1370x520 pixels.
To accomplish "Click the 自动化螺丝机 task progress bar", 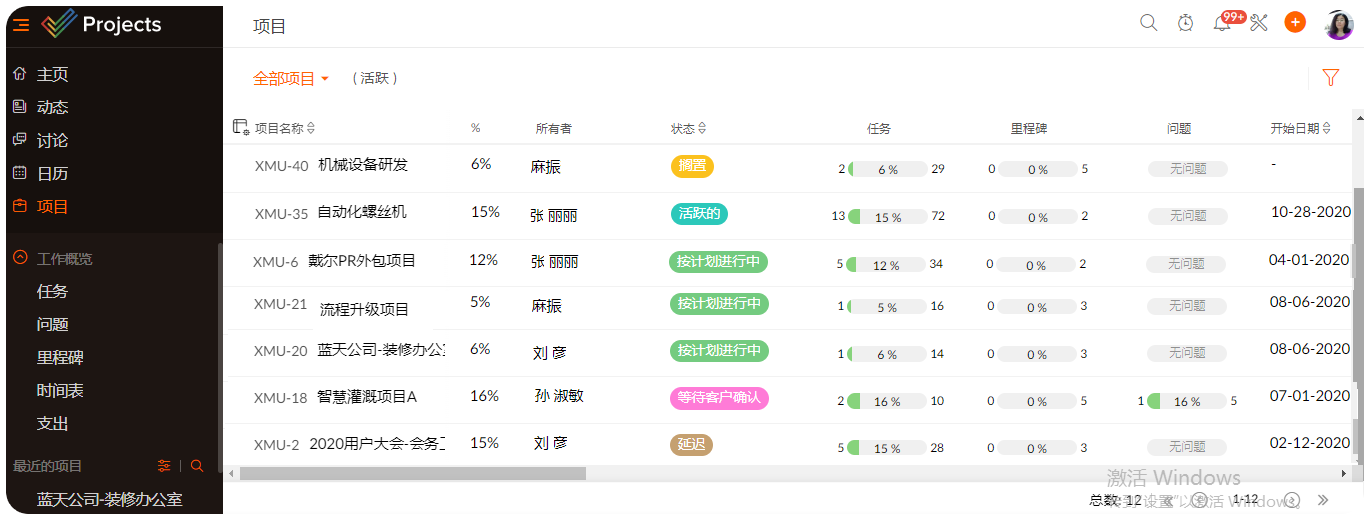I will pos(888,216).
